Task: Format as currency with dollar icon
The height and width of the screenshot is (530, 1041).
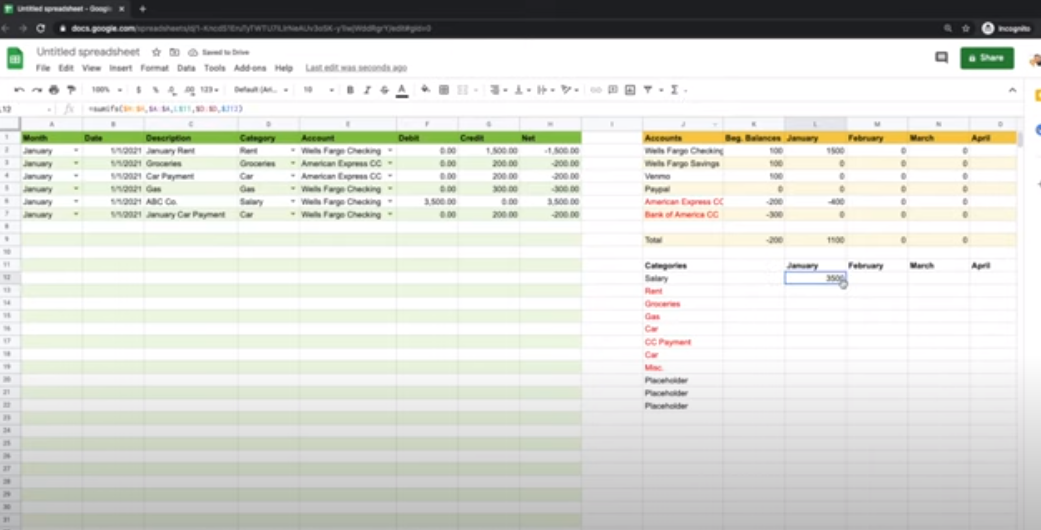Action: point(138,90)
